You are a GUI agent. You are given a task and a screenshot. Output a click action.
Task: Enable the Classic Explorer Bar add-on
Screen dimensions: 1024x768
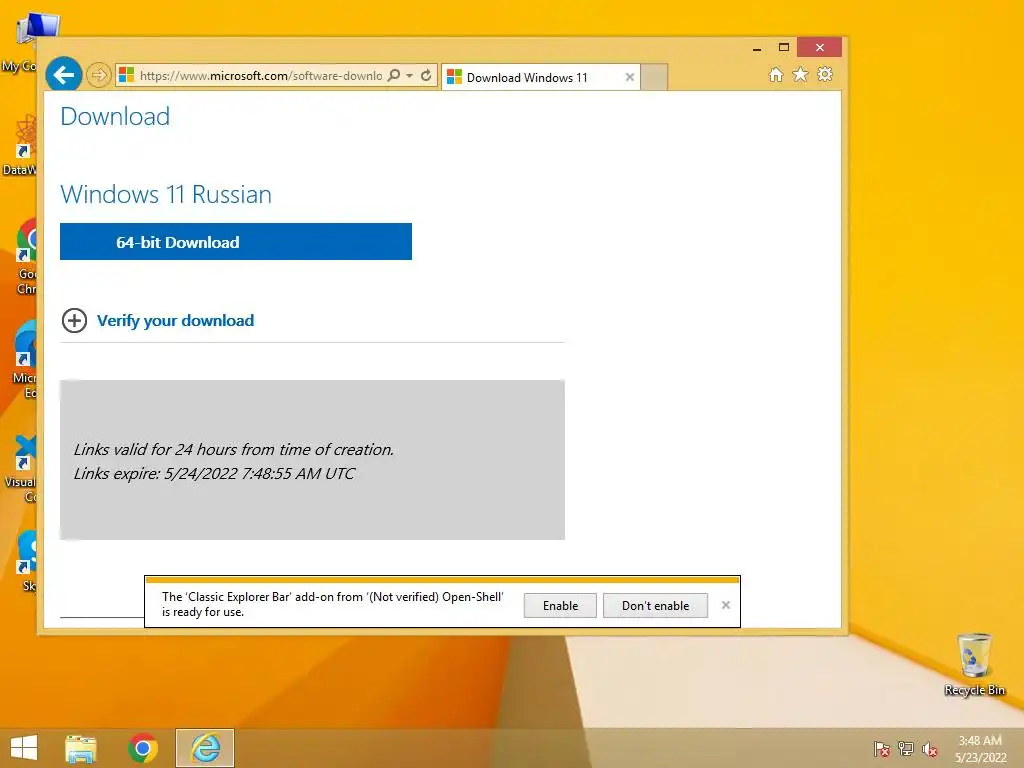pyautogui.click(x=560, y=605)
